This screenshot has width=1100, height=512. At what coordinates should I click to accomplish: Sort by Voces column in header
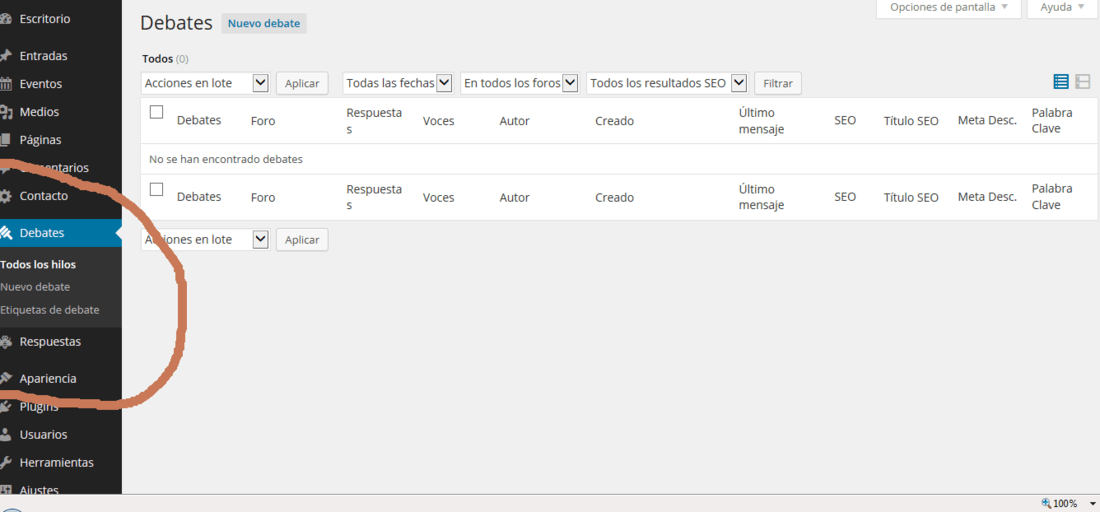[x=438, y=121]
